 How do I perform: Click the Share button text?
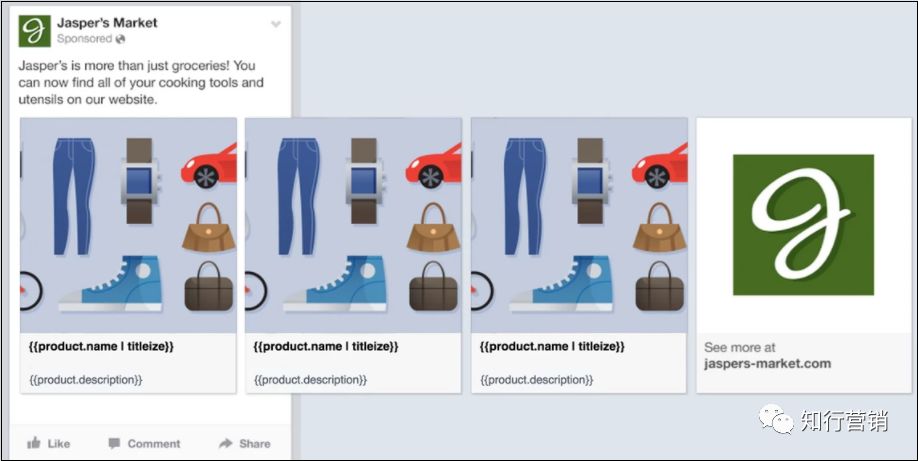pos(255,443)
